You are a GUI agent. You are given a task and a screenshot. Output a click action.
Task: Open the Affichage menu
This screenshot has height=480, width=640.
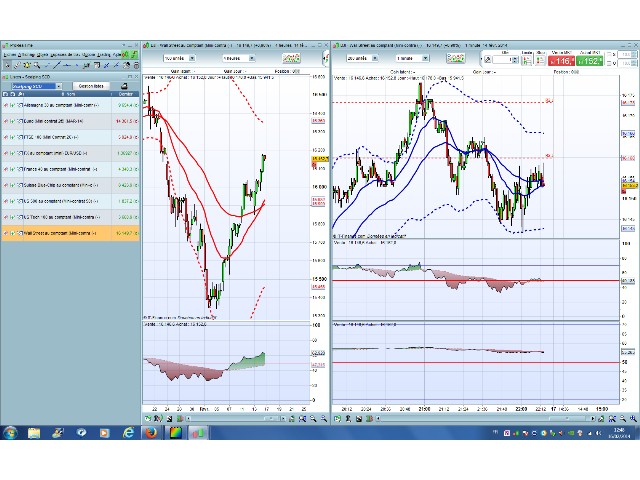27,55
